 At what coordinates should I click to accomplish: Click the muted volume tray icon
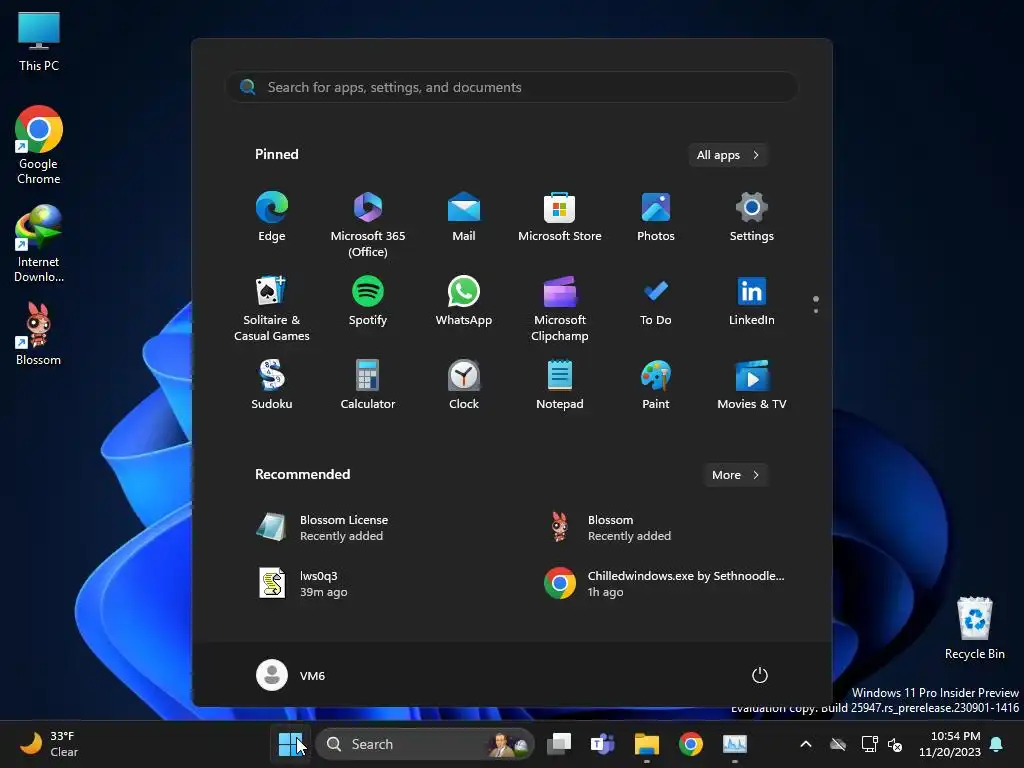[x=895, y=744]
